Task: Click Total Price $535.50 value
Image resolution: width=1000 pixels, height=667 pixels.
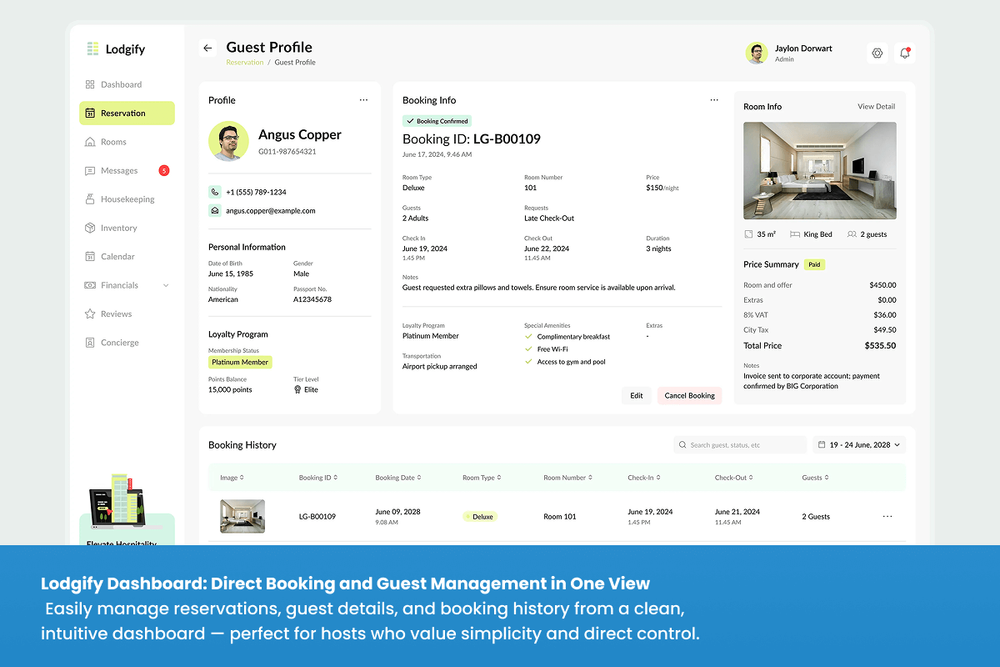Action: point(880,346)
